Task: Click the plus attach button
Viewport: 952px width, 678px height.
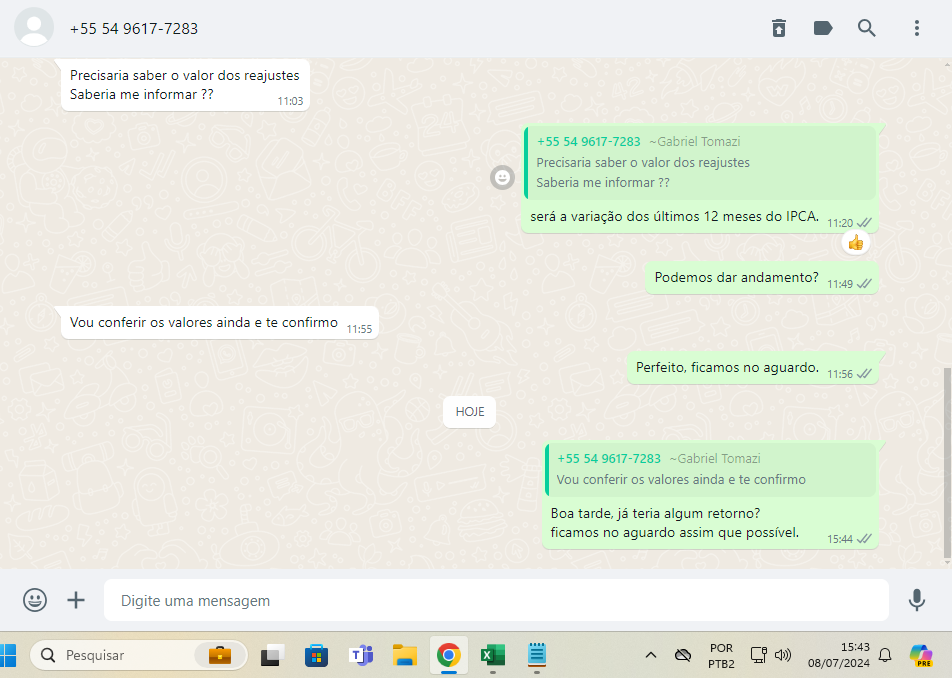Action: [x=76, y=600]
